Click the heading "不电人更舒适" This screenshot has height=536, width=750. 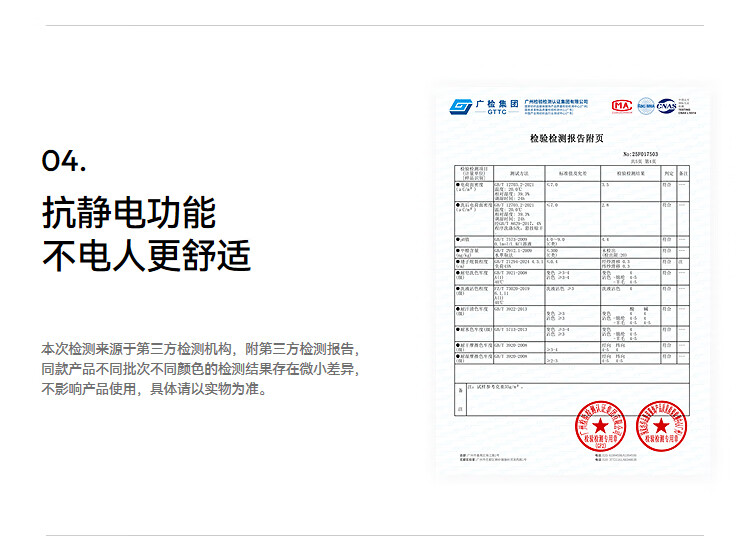coord(146,256)
